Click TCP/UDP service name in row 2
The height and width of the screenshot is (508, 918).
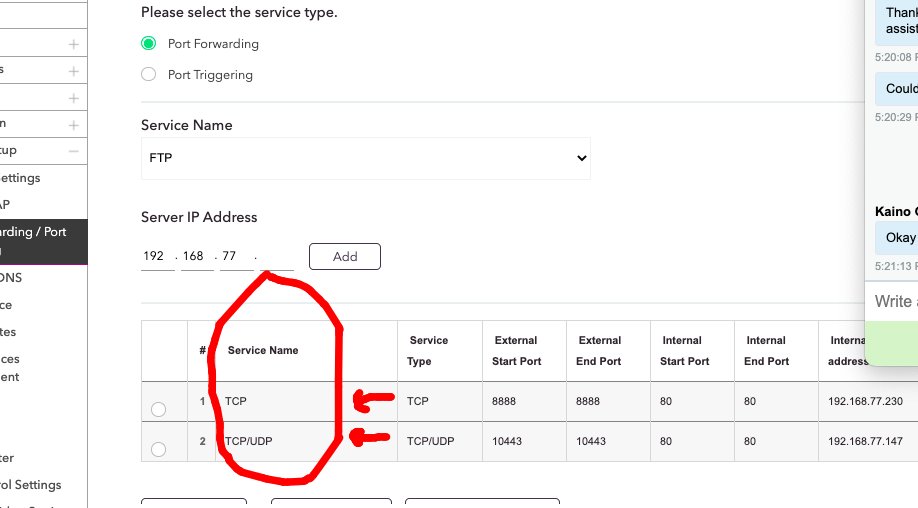point(249,441)
